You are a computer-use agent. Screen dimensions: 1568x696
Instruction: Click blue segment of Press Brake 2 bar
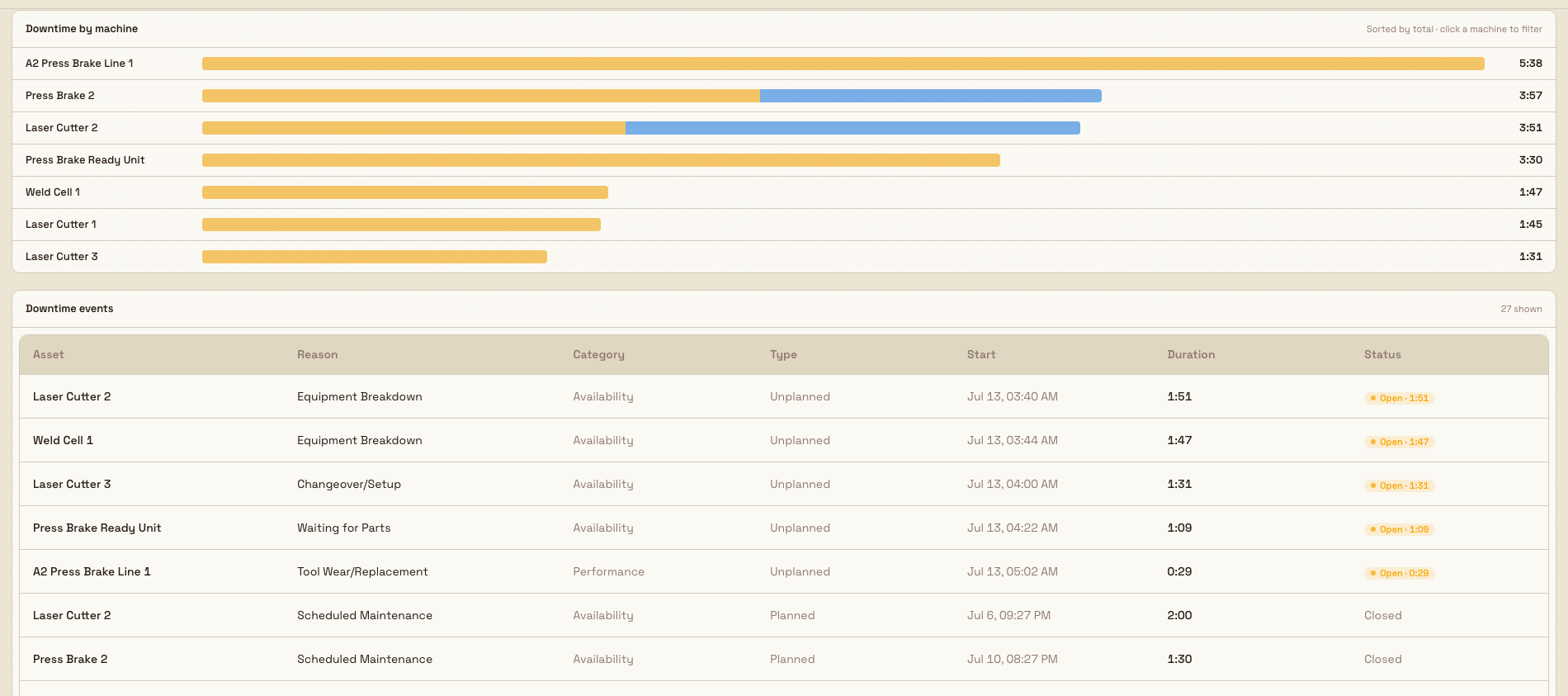point(931,96)
